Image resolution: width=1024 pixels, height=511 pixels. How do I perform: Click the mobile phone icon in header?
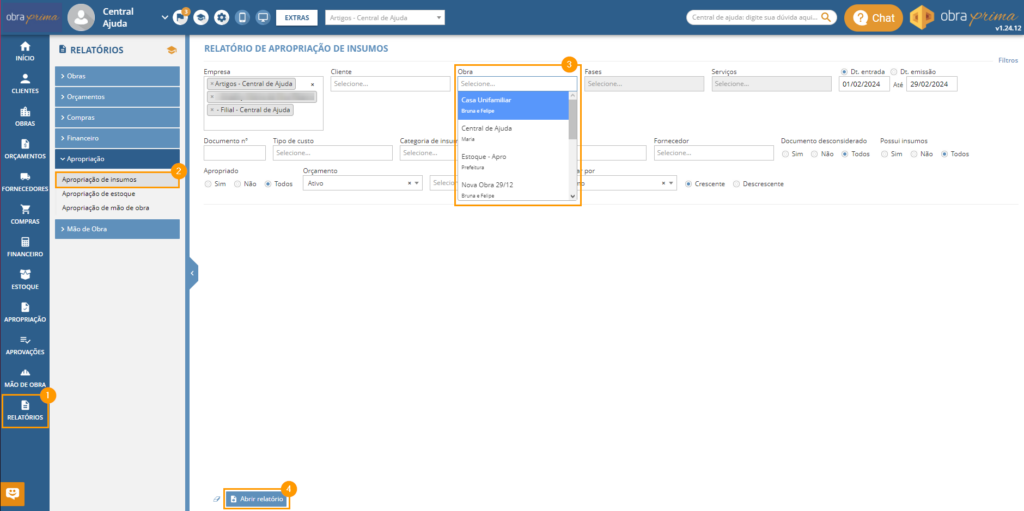pos(242,18)
